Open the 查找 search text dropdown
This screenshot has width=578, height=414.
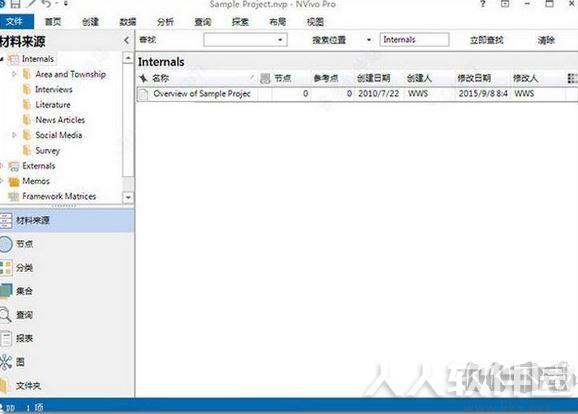pyautogui.click(x=280, y=40)
